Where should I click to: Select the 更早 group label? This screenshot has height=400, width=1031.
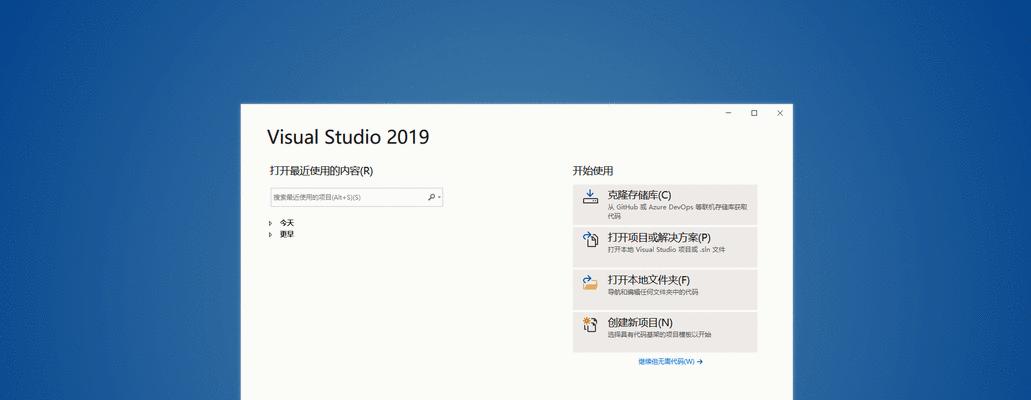point(287,234)
